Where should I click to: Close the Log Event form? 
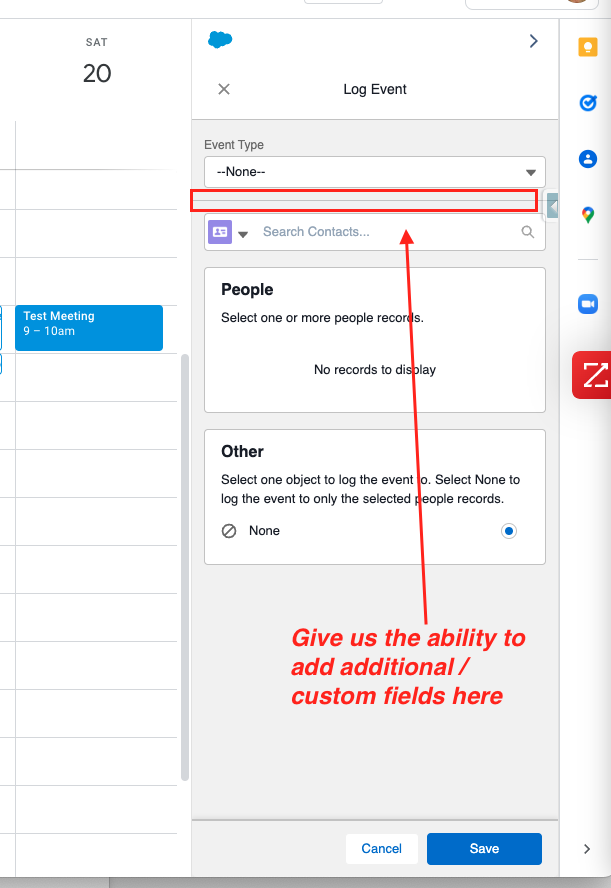224,89
